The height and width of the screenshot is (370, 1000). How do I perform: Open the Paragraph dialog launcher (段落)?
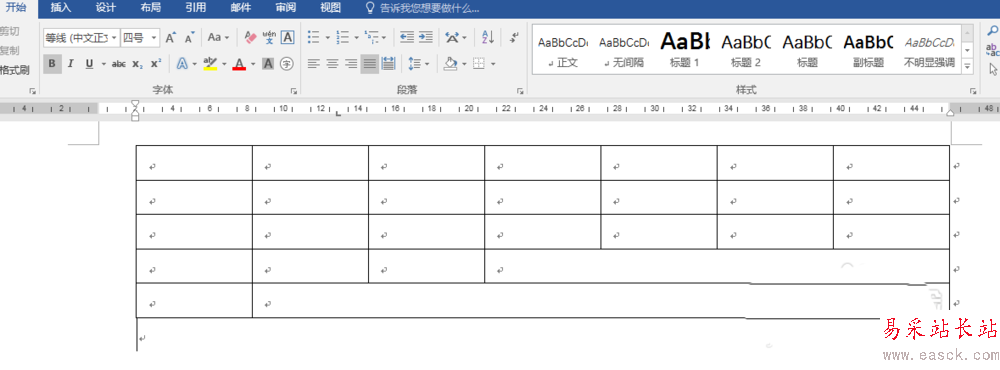(x=520, y=91)
